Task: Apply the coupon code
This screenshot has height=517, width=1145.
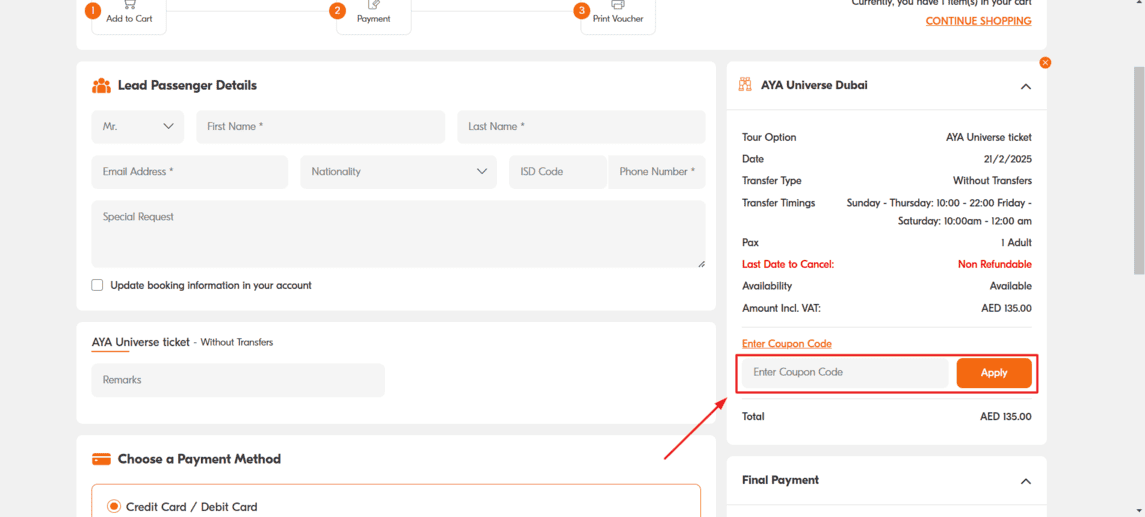Action: 994,372
